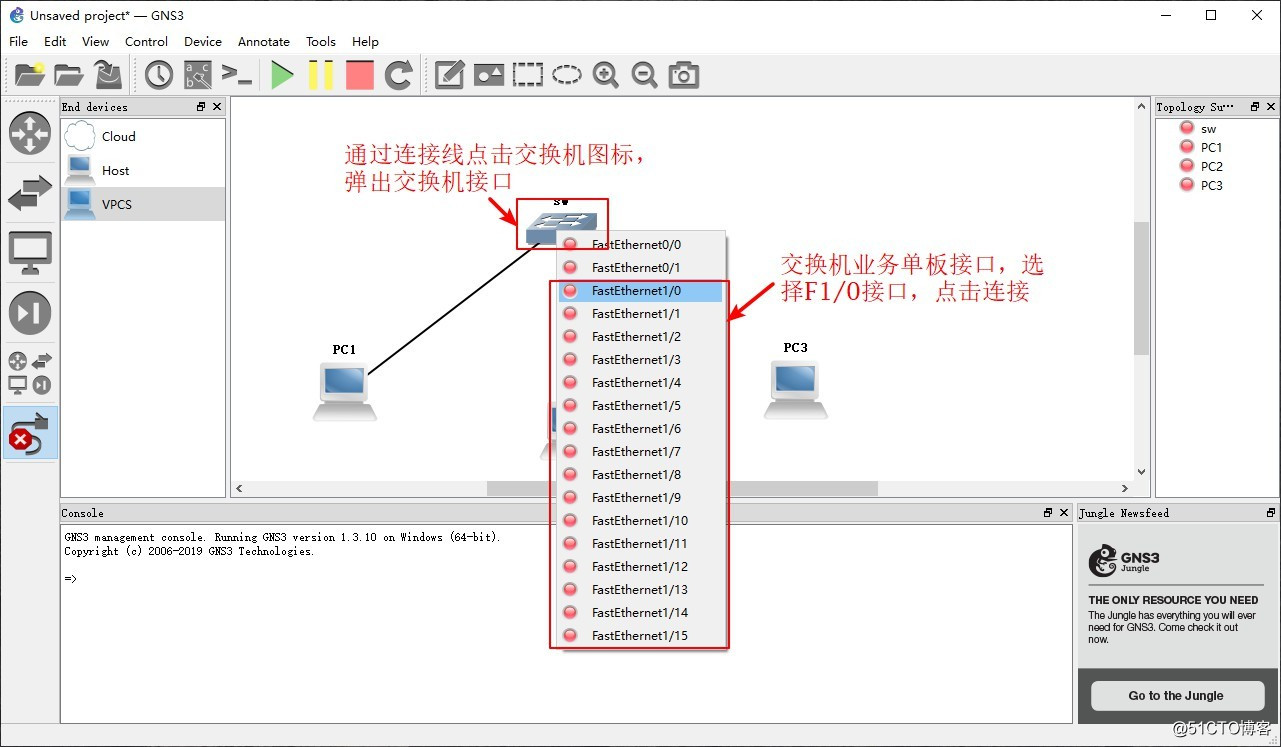1281x747 pixels.
Task: Choose FastEthernet0/1 port from popup
Action: pos(640,267)
